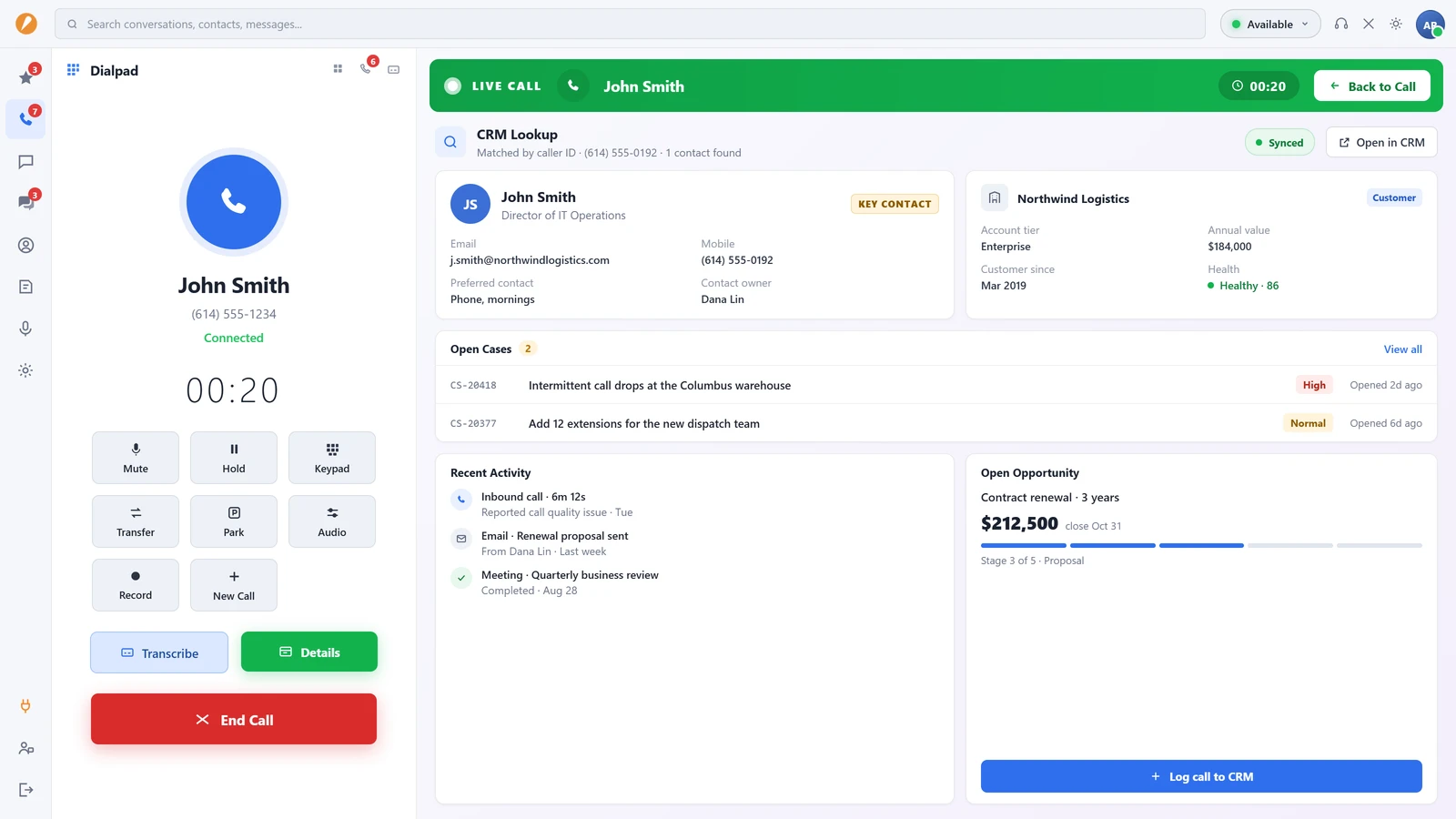Click mobile number (614) 555-0192

click(737, 260)
